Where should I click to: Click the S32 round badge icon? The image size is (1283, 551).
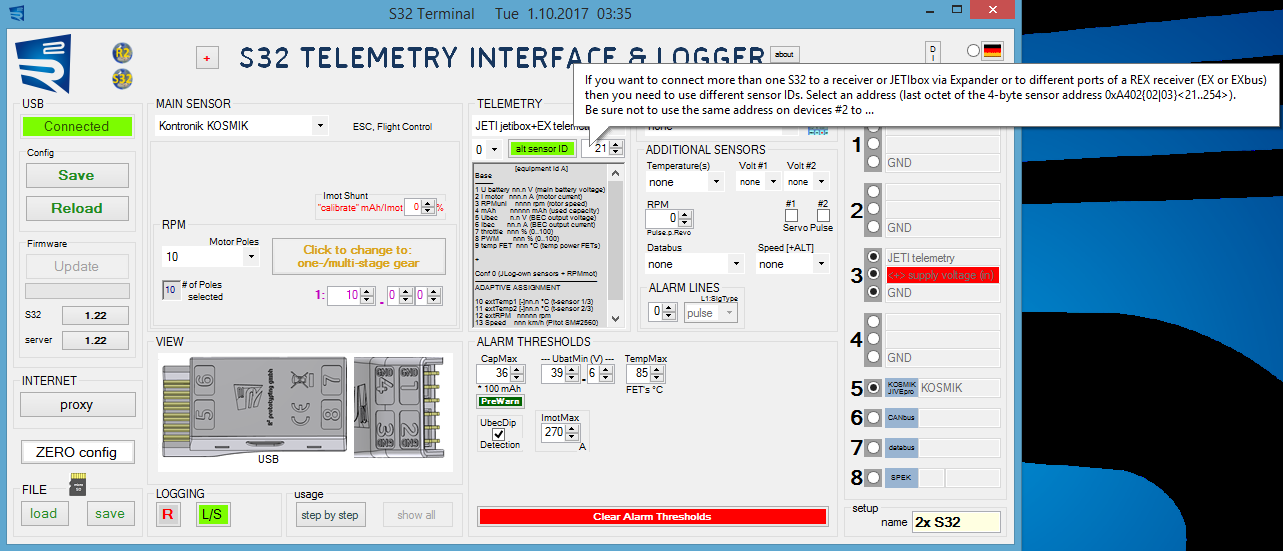point(123,78)
